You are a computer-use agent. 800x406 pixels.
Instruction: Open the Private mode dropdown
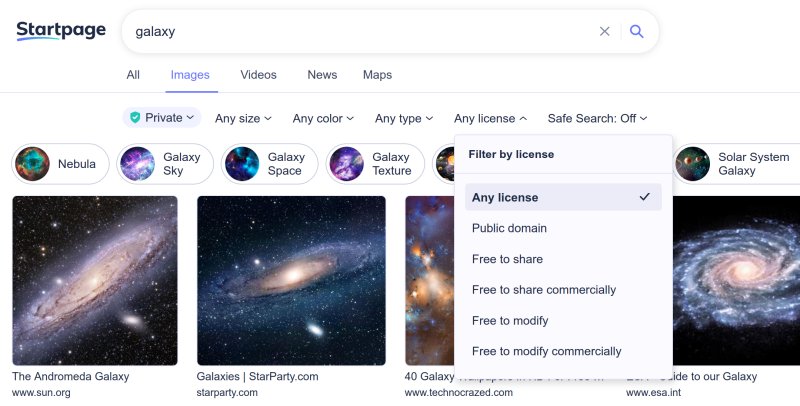[162, 118]
